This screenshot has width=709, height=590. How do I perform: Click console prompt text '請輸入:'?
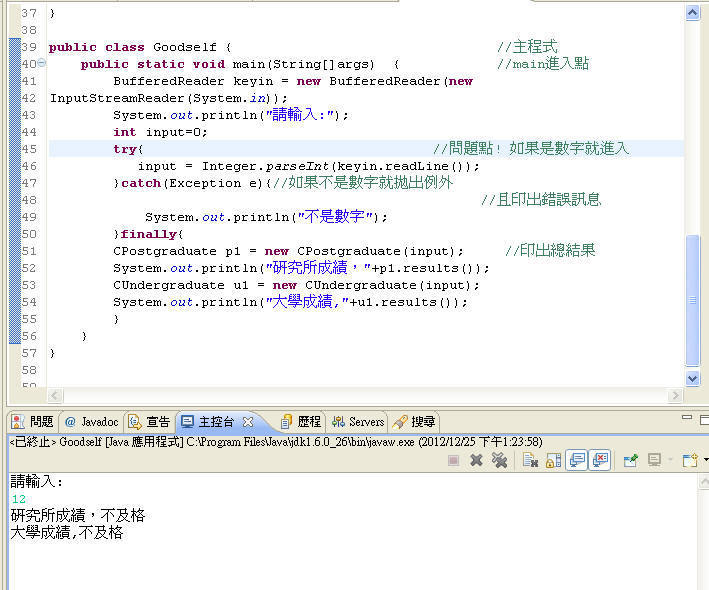pyautogui.click(x=37, y=481)
